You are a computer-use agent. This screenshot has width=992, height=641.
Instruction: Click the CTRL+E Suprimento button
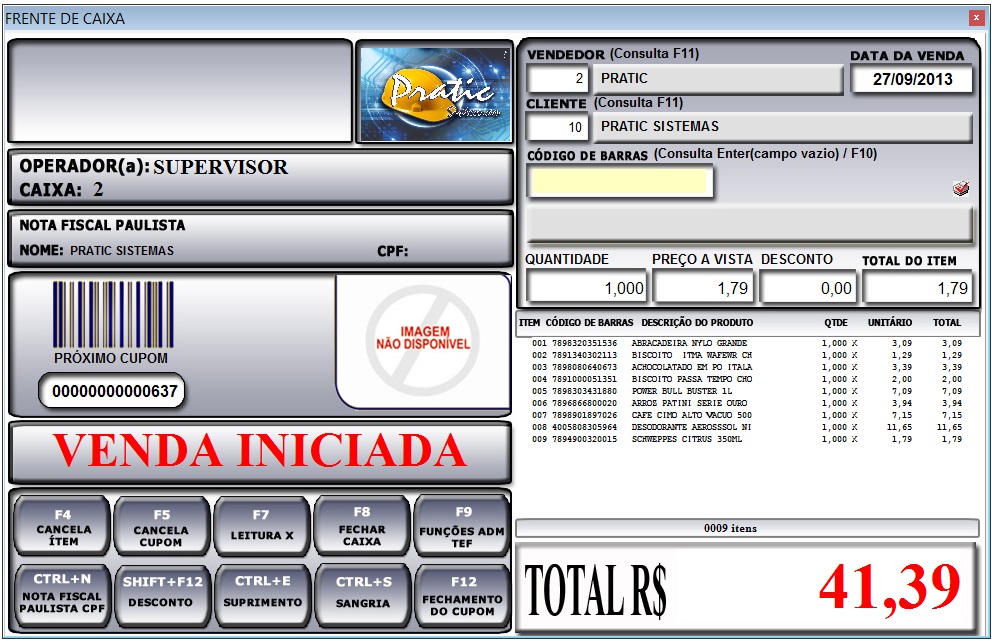[x=262, y=594]
